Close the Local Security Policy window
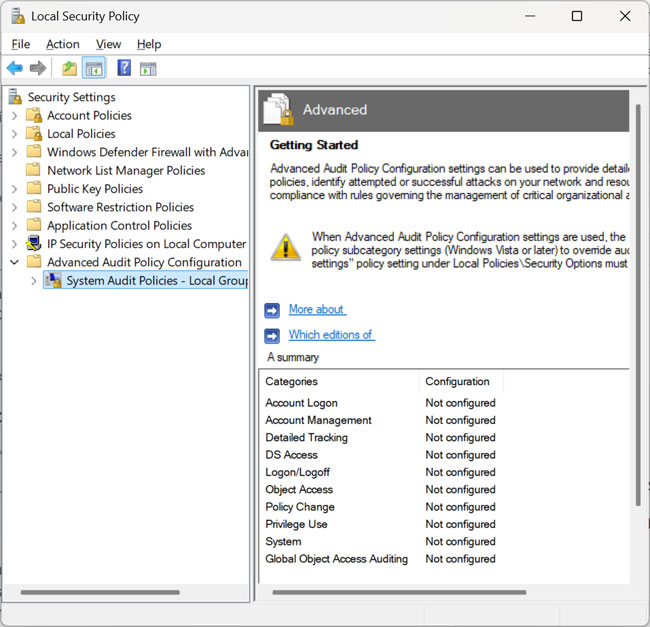The width and height of the screenshot is (650, 627). pyautogui.click(x=625, y=16)
